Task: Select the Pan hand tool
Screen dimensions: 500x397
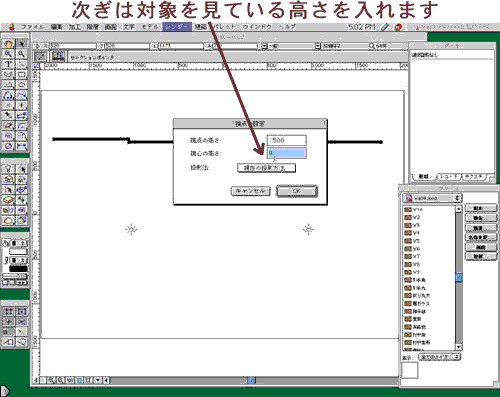Action: coord(9,44)
